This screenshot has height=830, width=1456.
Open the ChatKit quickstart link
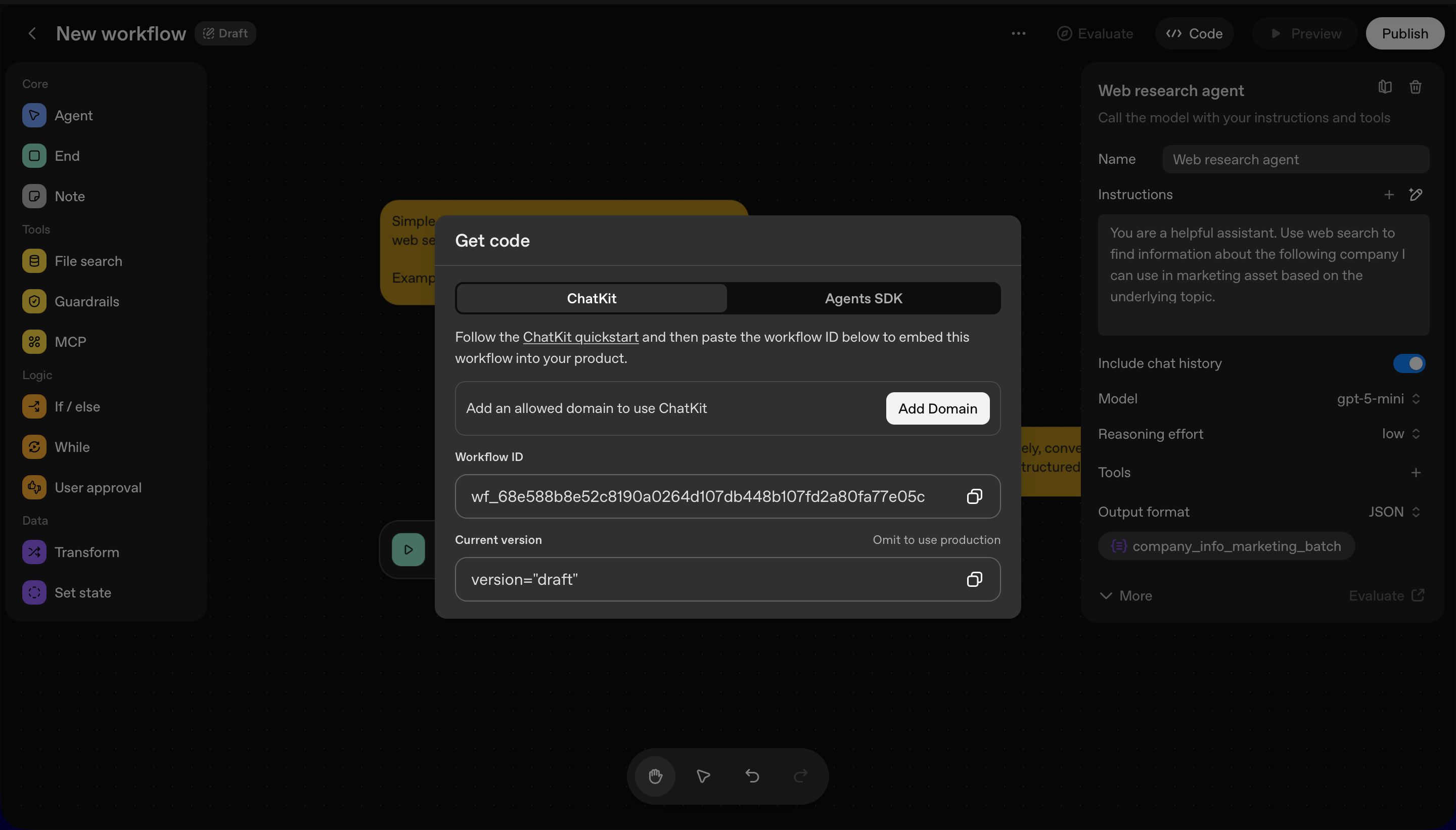tap(580, 338)
